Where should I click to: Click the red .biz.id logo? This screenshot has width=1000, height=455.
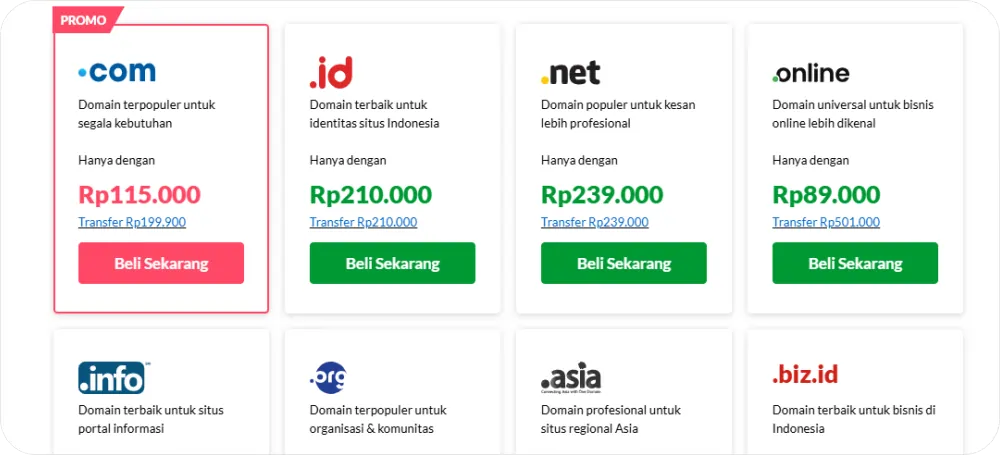click(805, 375)
